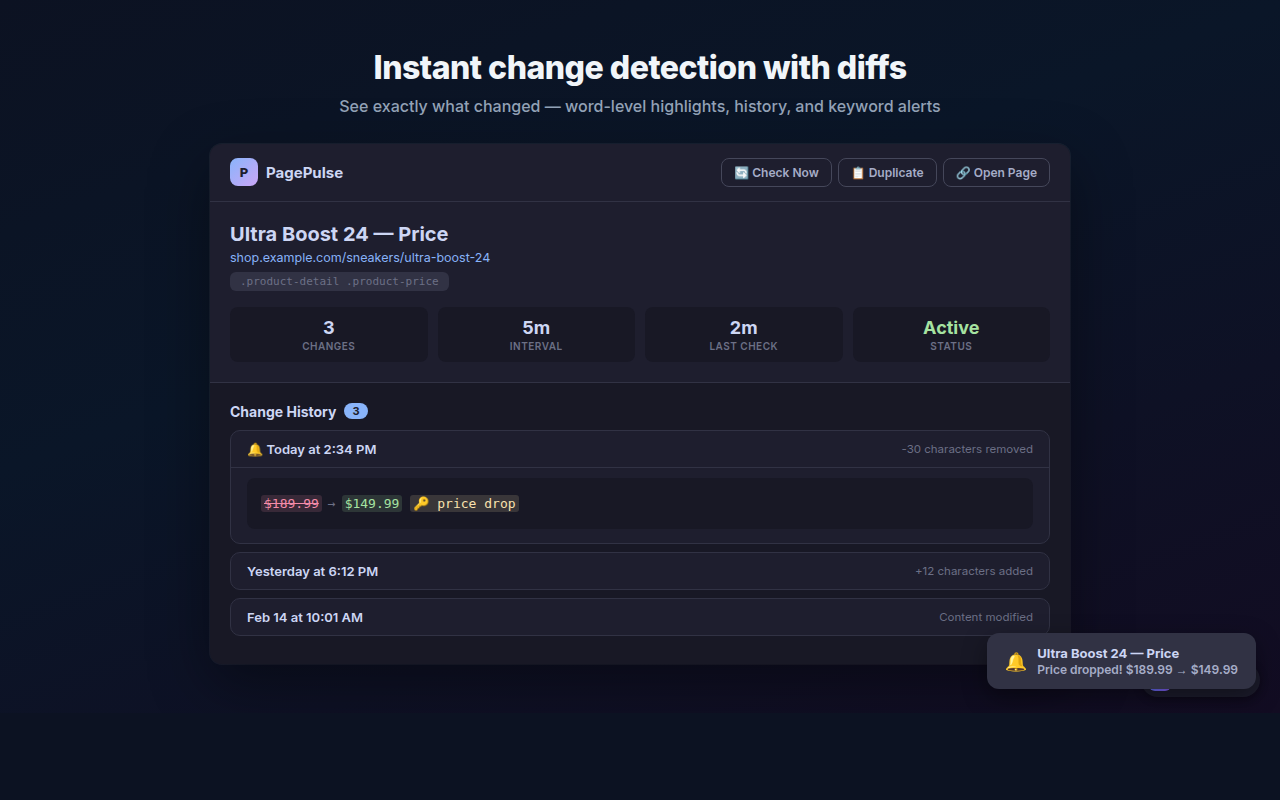Click the Check Now button
Image resolution: width=1280 pixels, height=800 pixels.
click(x=776, y=172)
